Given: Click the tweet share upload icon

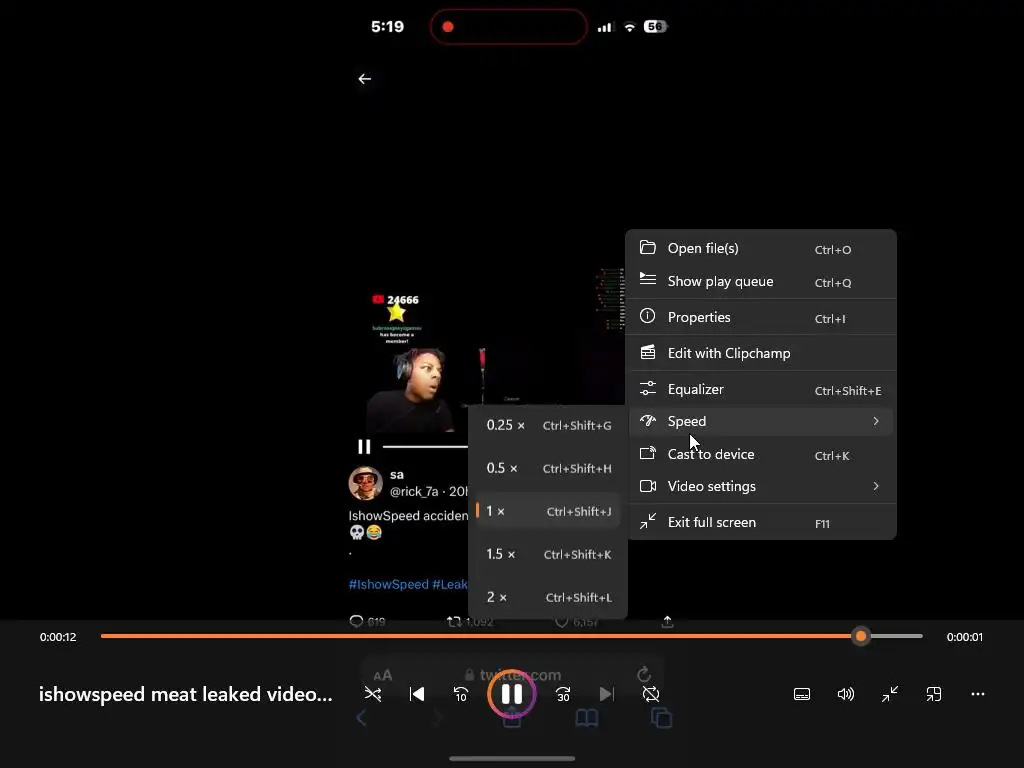Looking at the screenshot, I should point(667,622).
